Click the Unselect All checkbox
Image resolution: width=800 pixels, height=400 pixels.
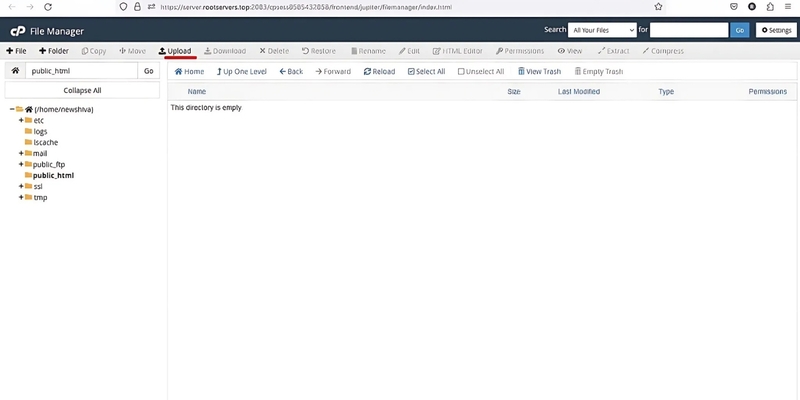coord(481,72)
